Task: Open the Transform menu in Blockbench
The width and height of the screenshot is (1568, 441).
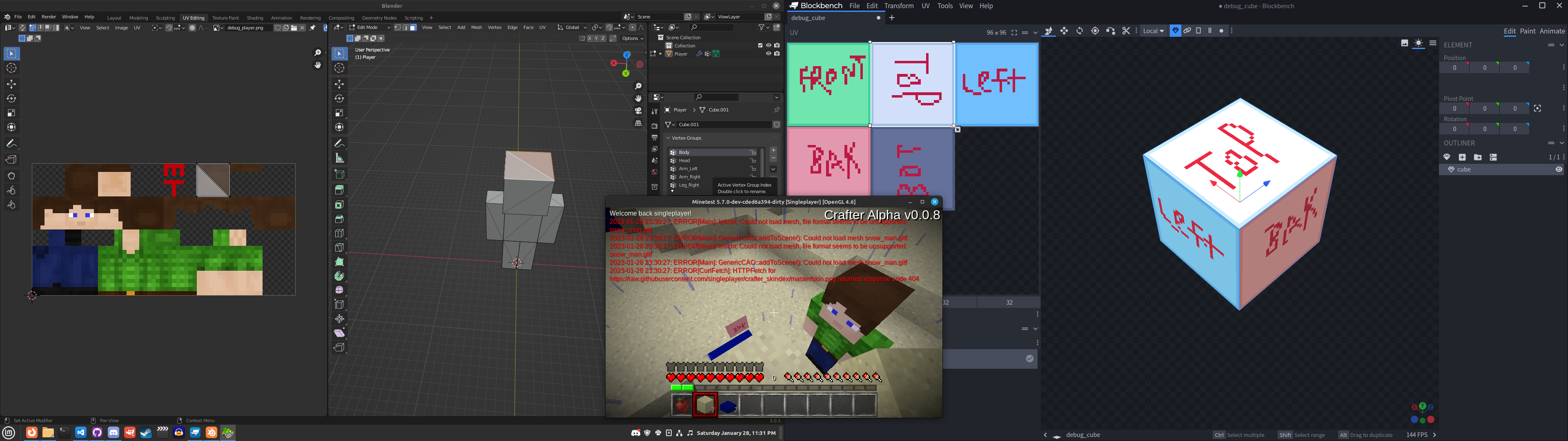Action: click(x=898, y=6)
